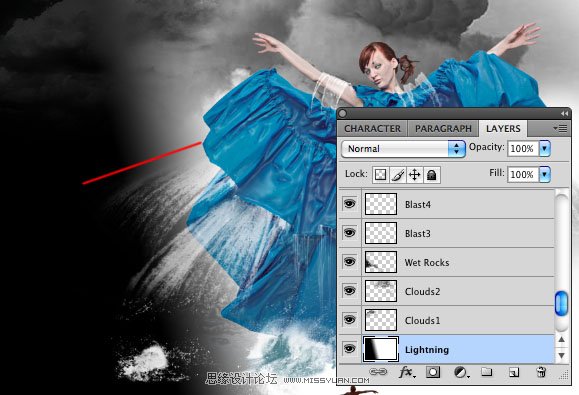The image size is (579, 395).
Task: Select the Clouds1 layer thumbnail
Action: [x=381, y=320]
